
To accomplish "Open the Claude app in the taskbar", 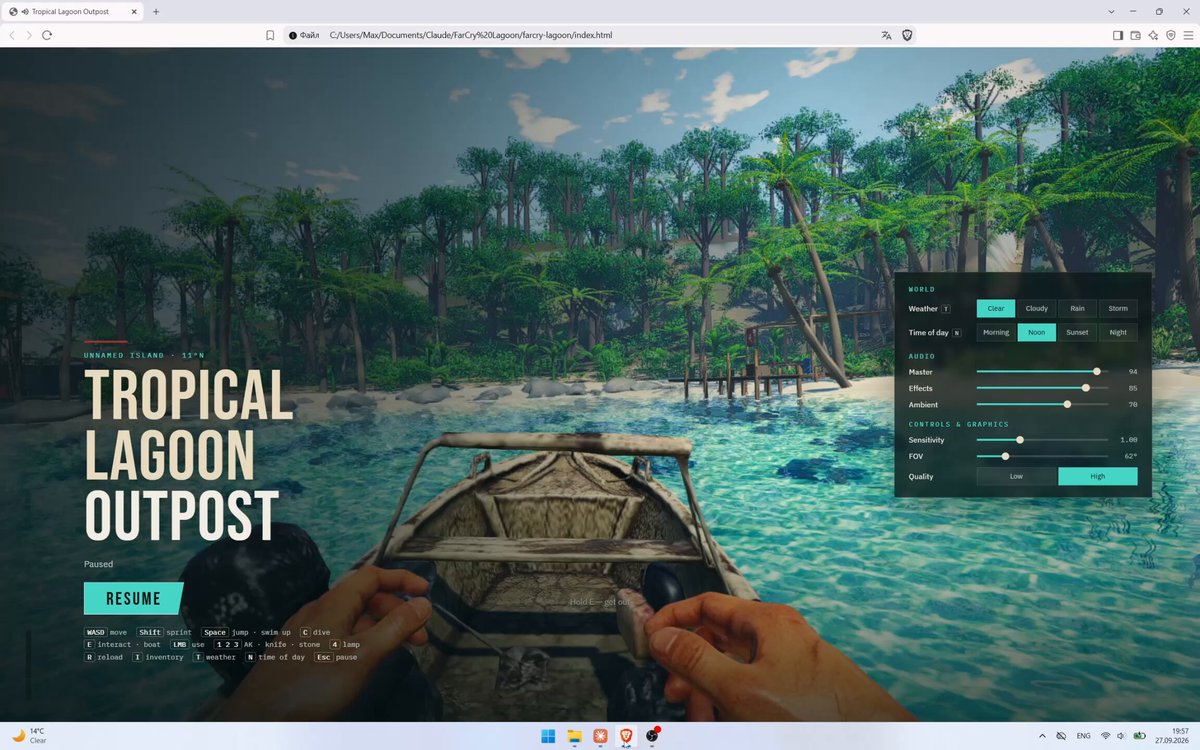I will point(601,736).
